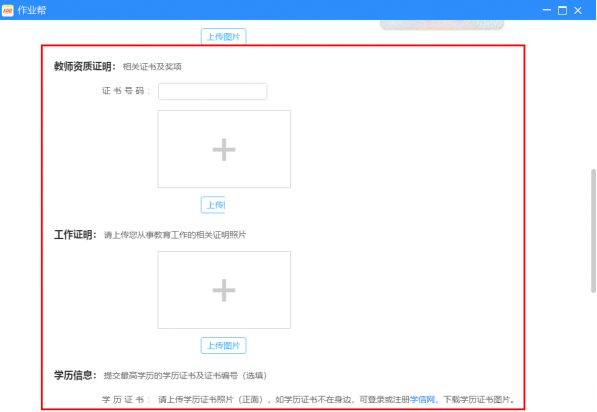Image resolution: width=597 pixels, height=412 pixels.
Task: Click the 上传图片 button at the top
Action: point(223,37)
